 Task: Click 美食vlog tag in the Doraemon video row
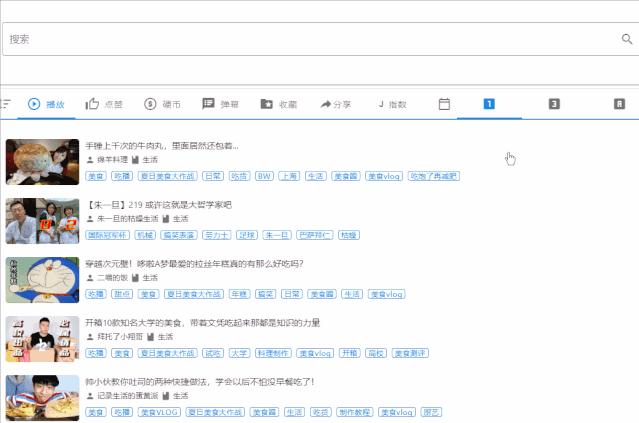[x=387, y=294]
